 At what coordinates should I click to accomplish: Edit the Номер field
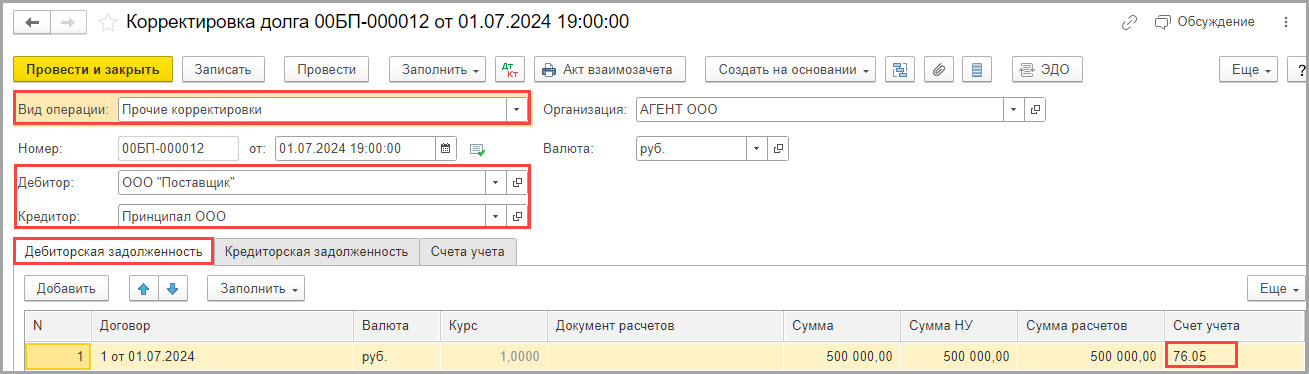click(178, 148)
